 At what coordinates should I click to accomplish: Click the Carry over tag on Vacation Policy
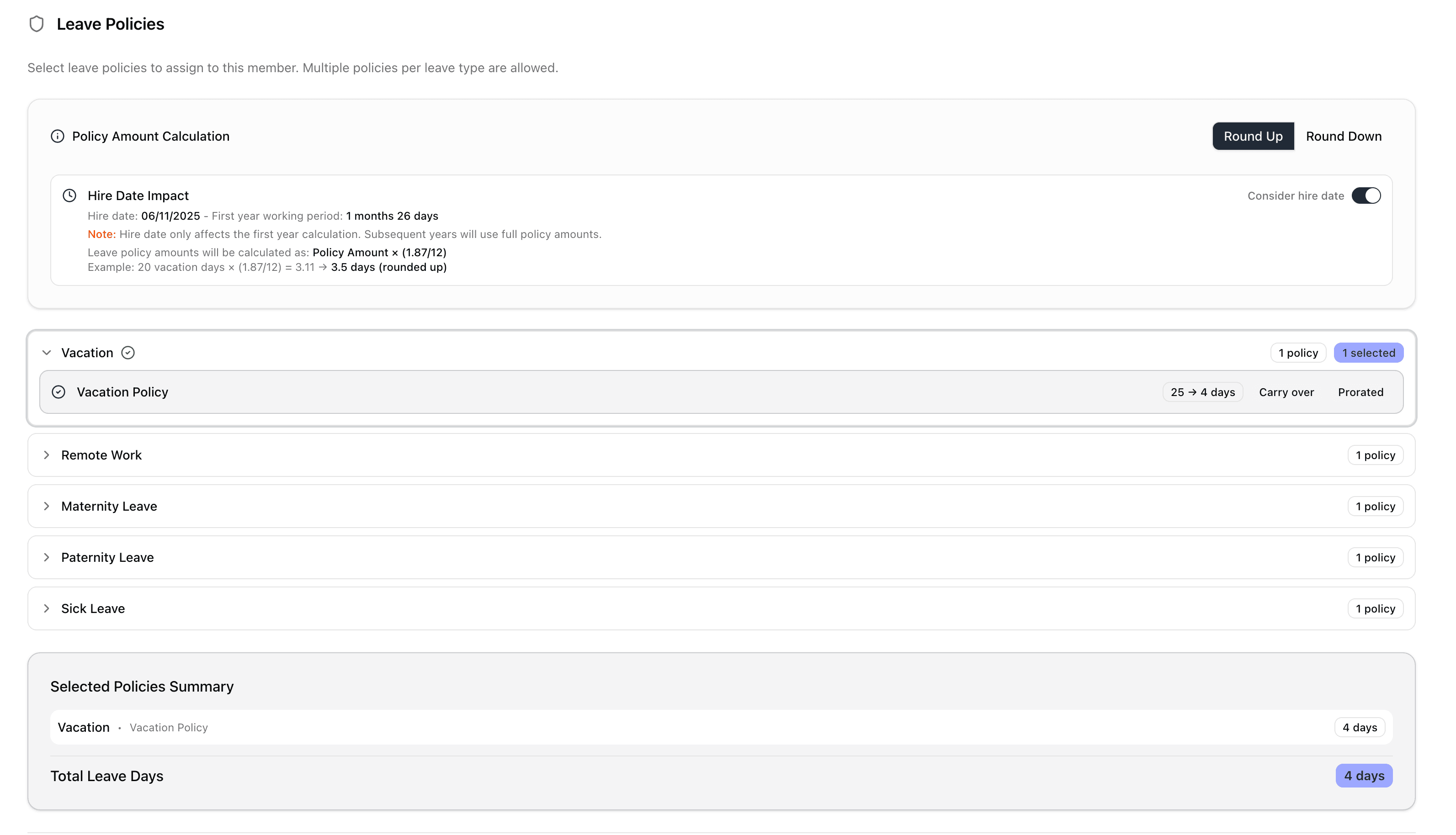(1286, 392)
